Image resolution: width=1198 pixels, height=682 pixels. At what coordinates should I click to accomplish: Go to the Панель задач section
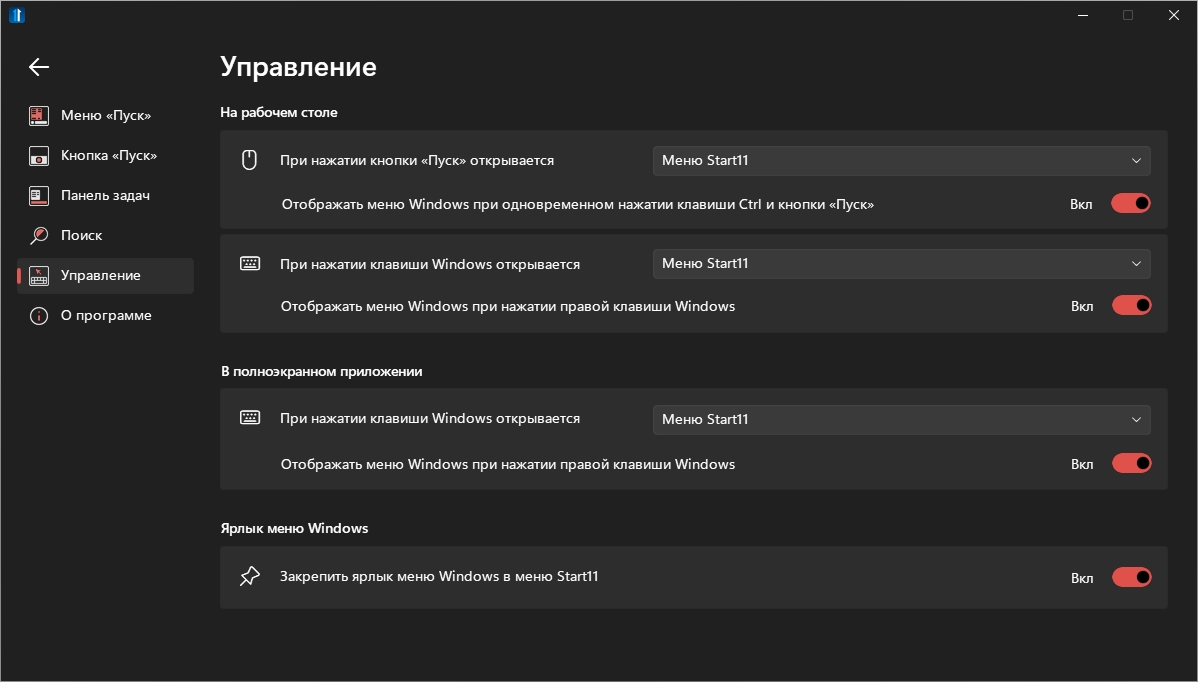[105, 196]
